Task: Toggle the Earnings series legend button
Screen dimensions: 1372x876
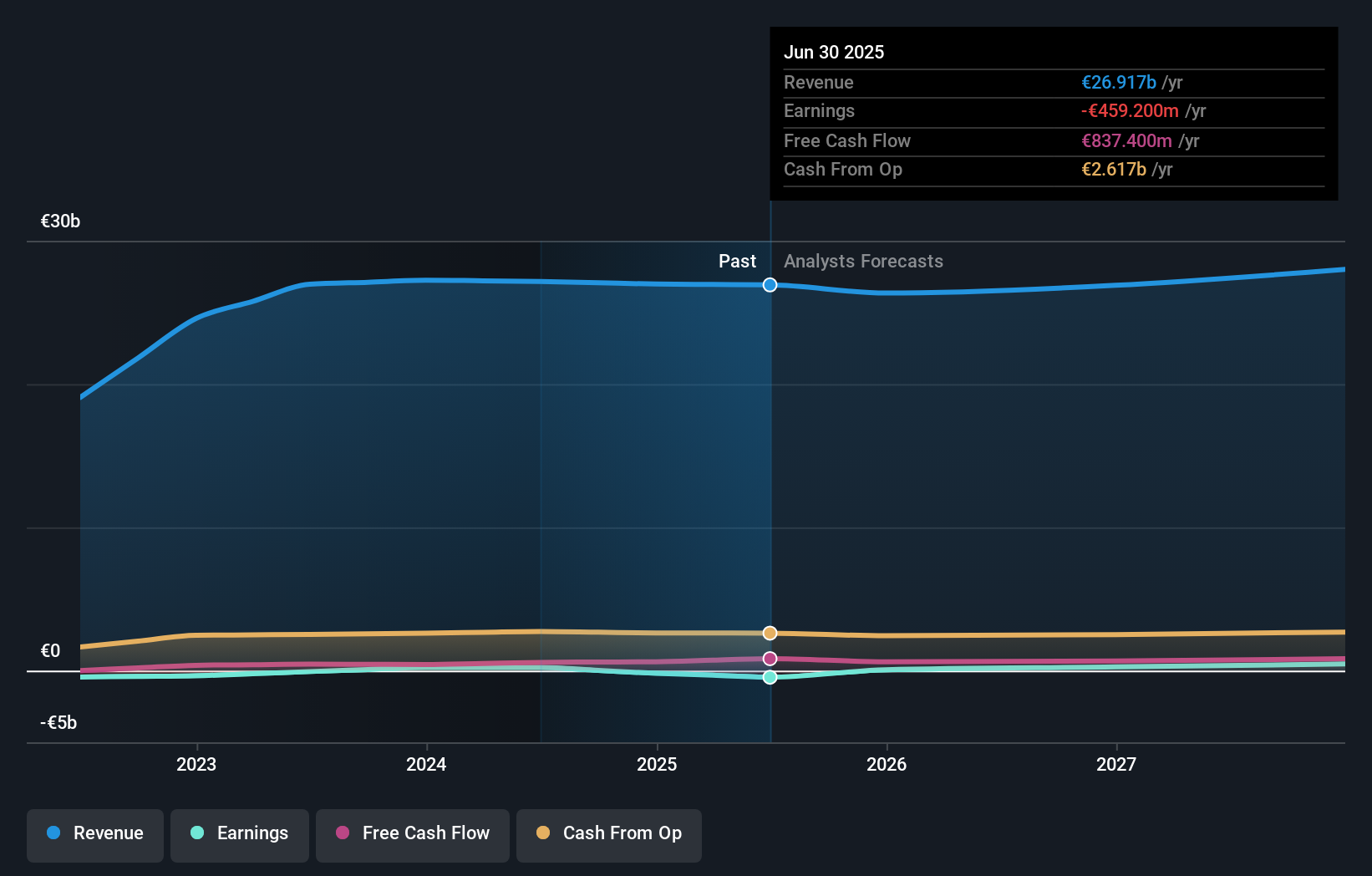Action: tap(240, 835)
